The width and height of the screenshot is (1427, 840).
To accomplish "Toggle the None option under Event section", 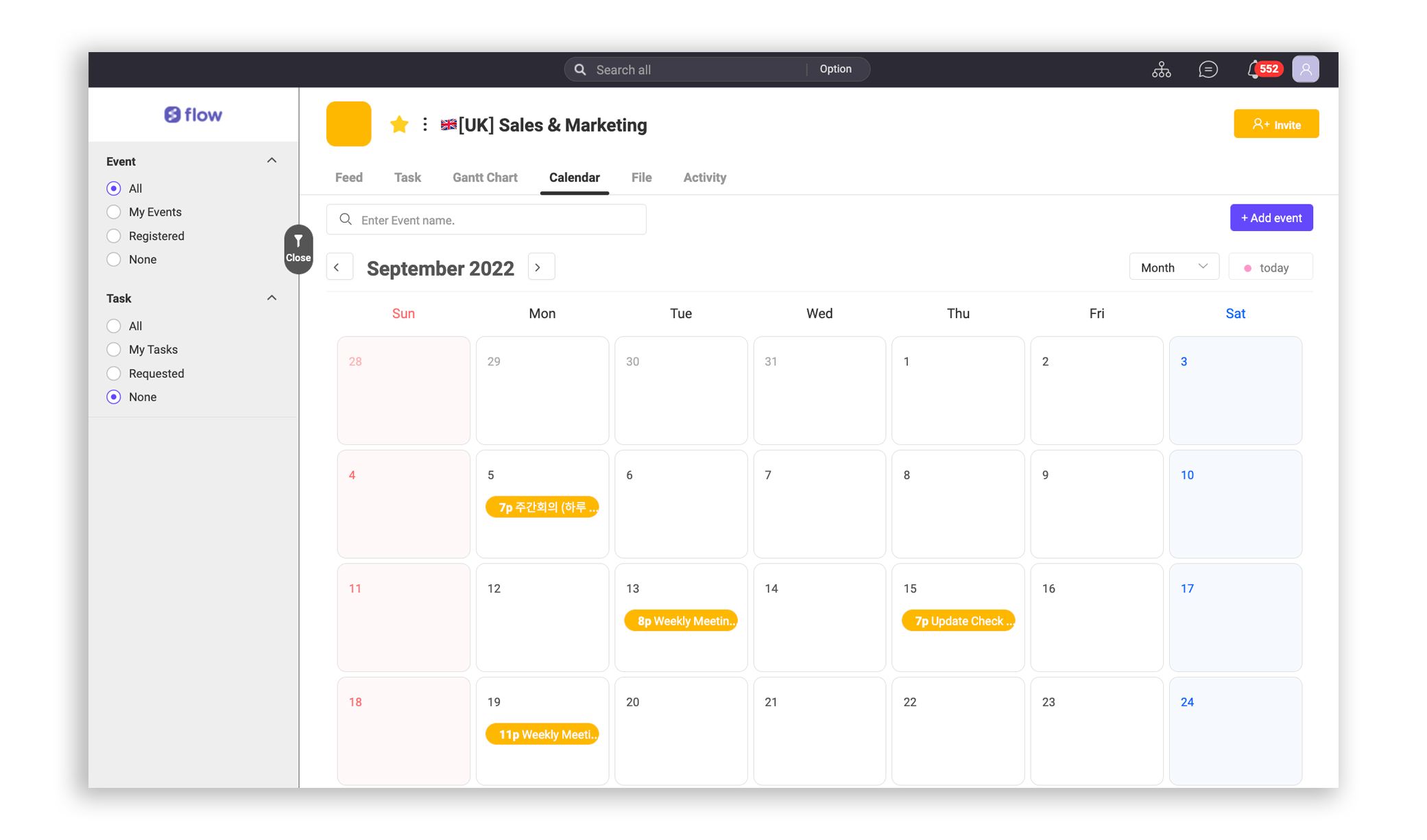I will click(114, 259).
